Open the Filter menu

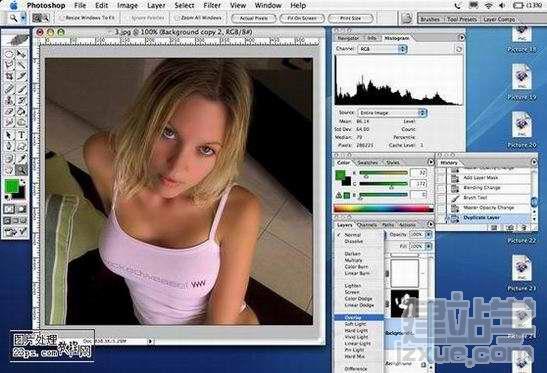(212, 6)
